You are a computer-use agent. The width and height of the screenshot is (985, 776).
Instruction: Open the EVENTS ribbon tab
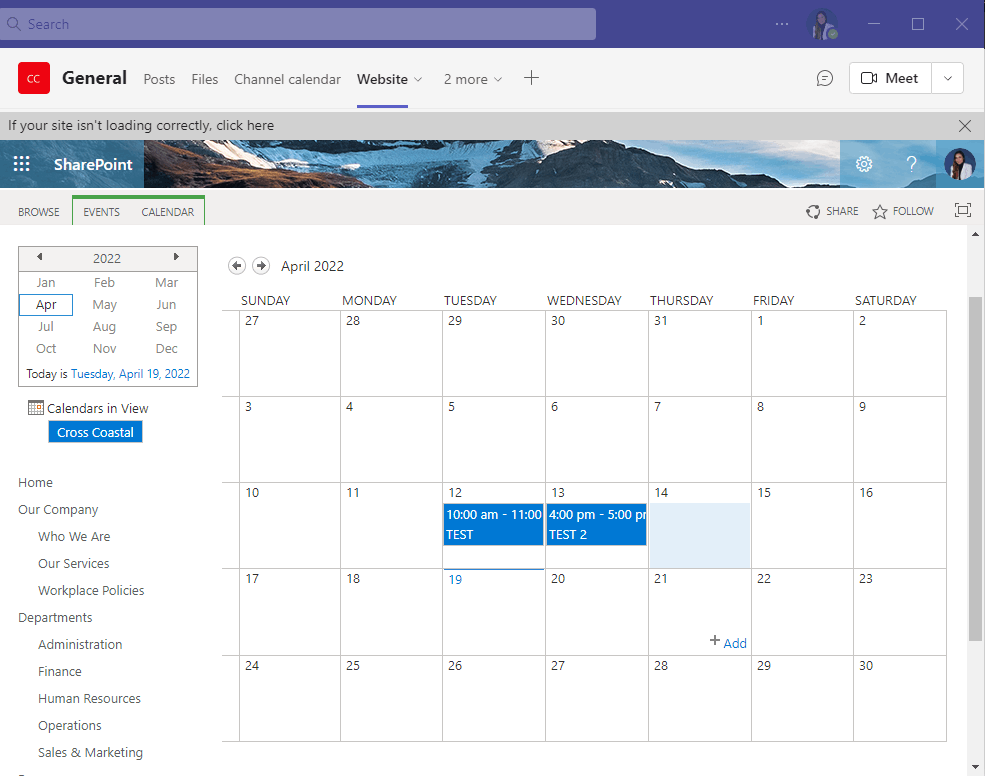[100, 211]
